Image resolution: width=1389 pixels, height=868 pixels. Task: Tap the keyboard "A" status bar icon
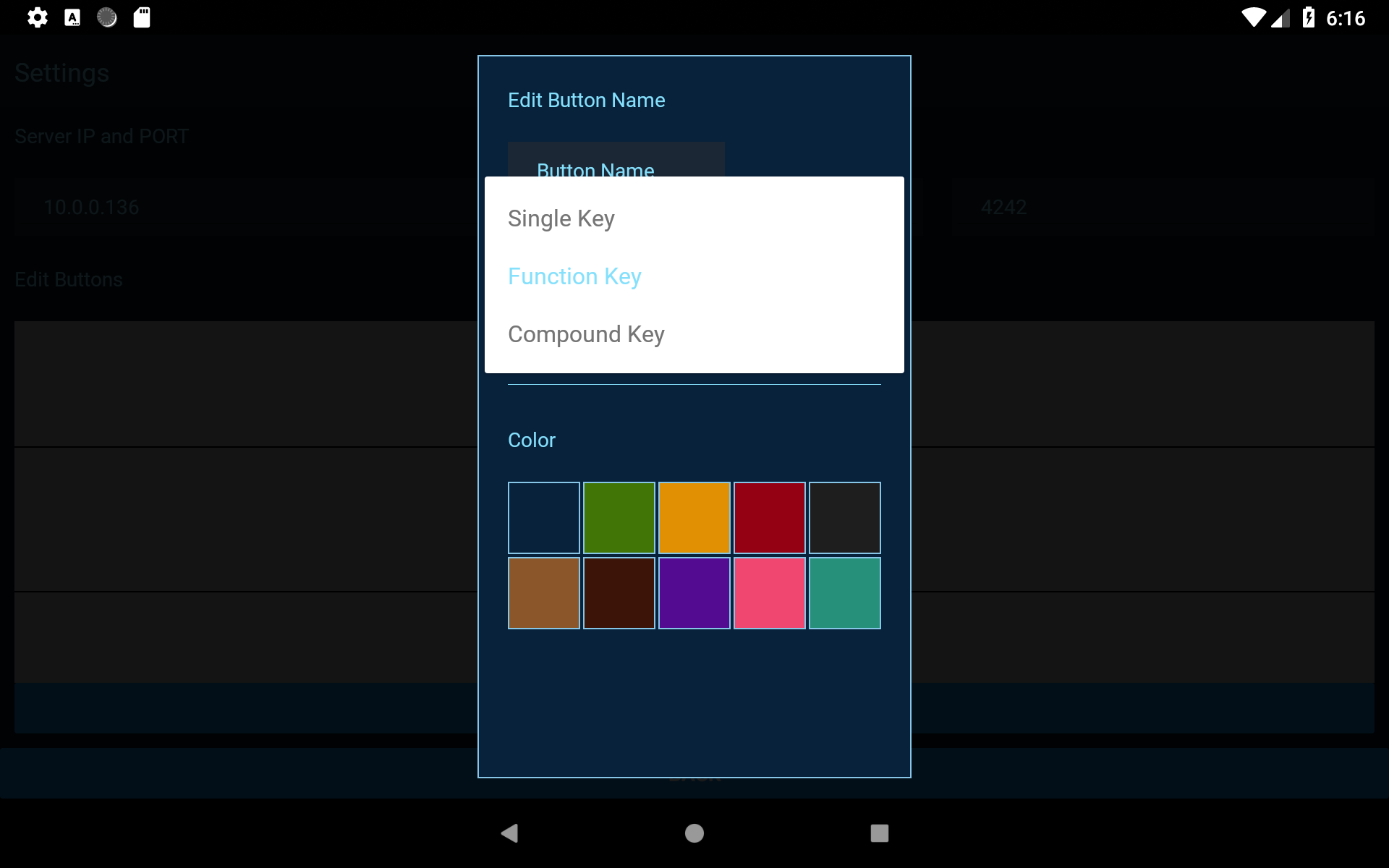pyautogui.click(x=72, y=17)
